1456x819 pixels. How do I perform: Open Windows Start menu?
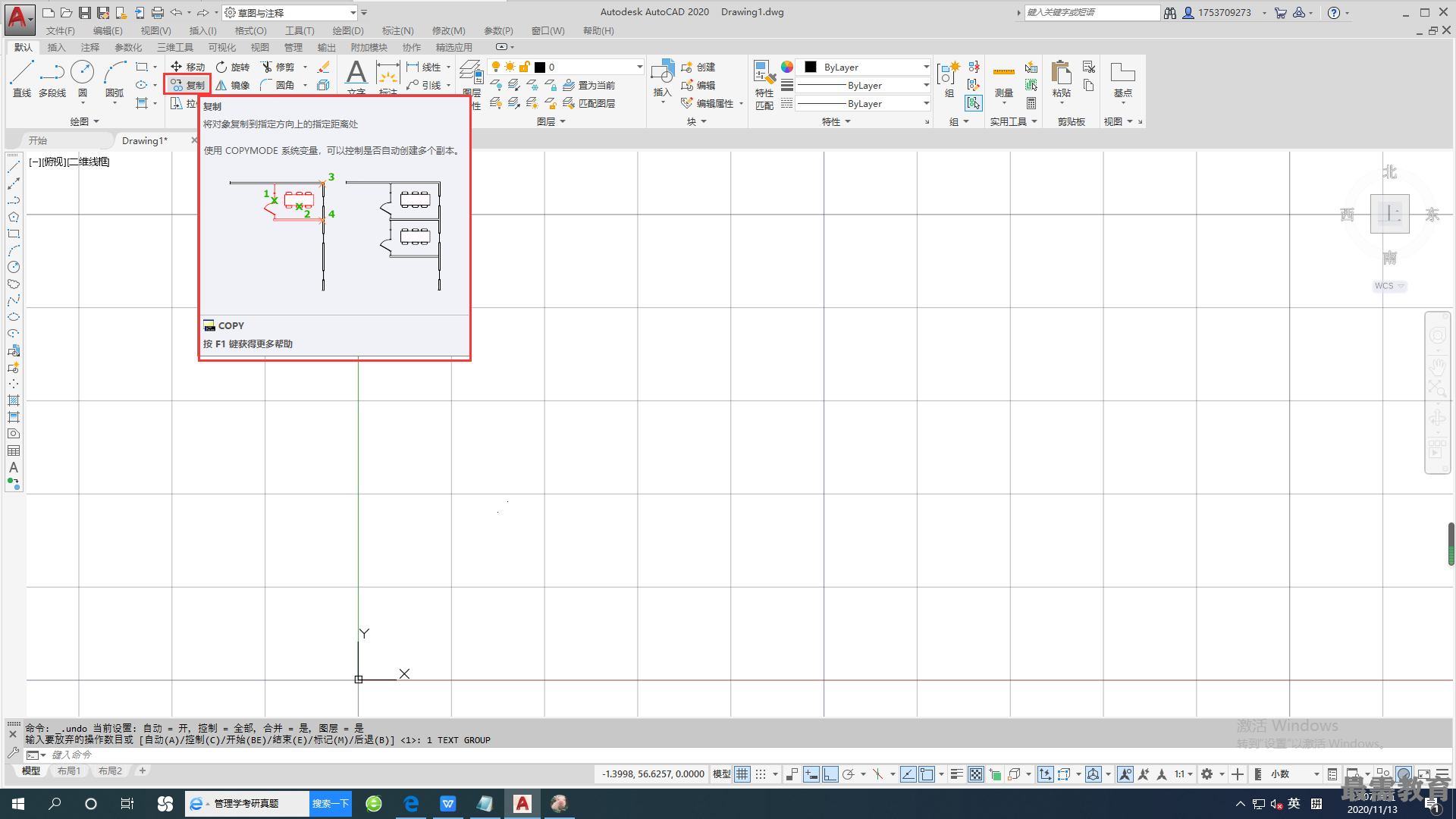pos(18,804)
